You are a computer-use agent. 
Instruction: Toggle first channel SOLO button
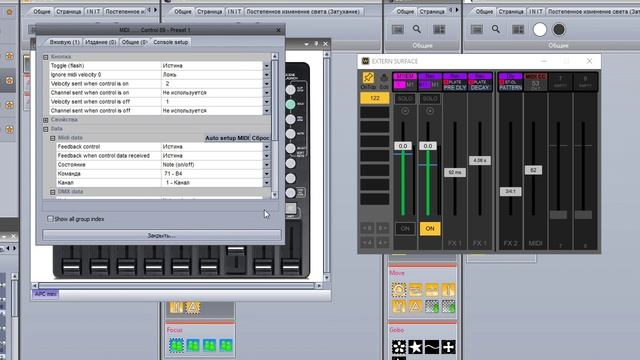405,98
